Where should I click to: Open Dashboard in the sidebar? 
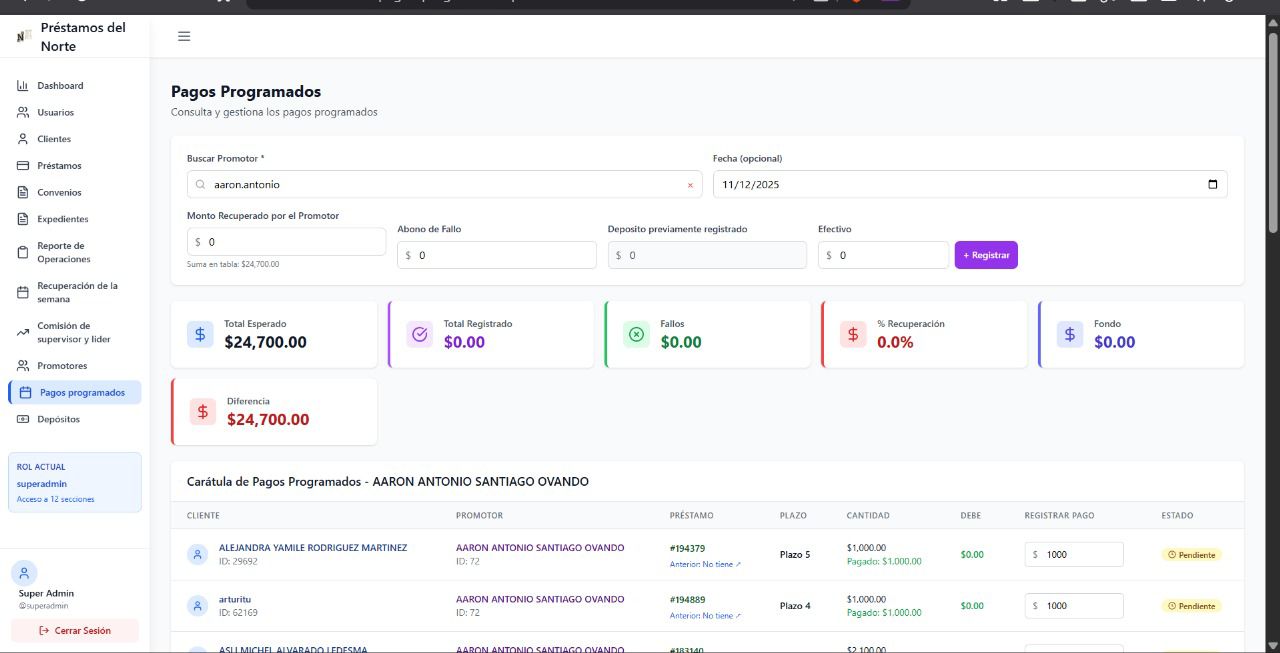[60, 86]
